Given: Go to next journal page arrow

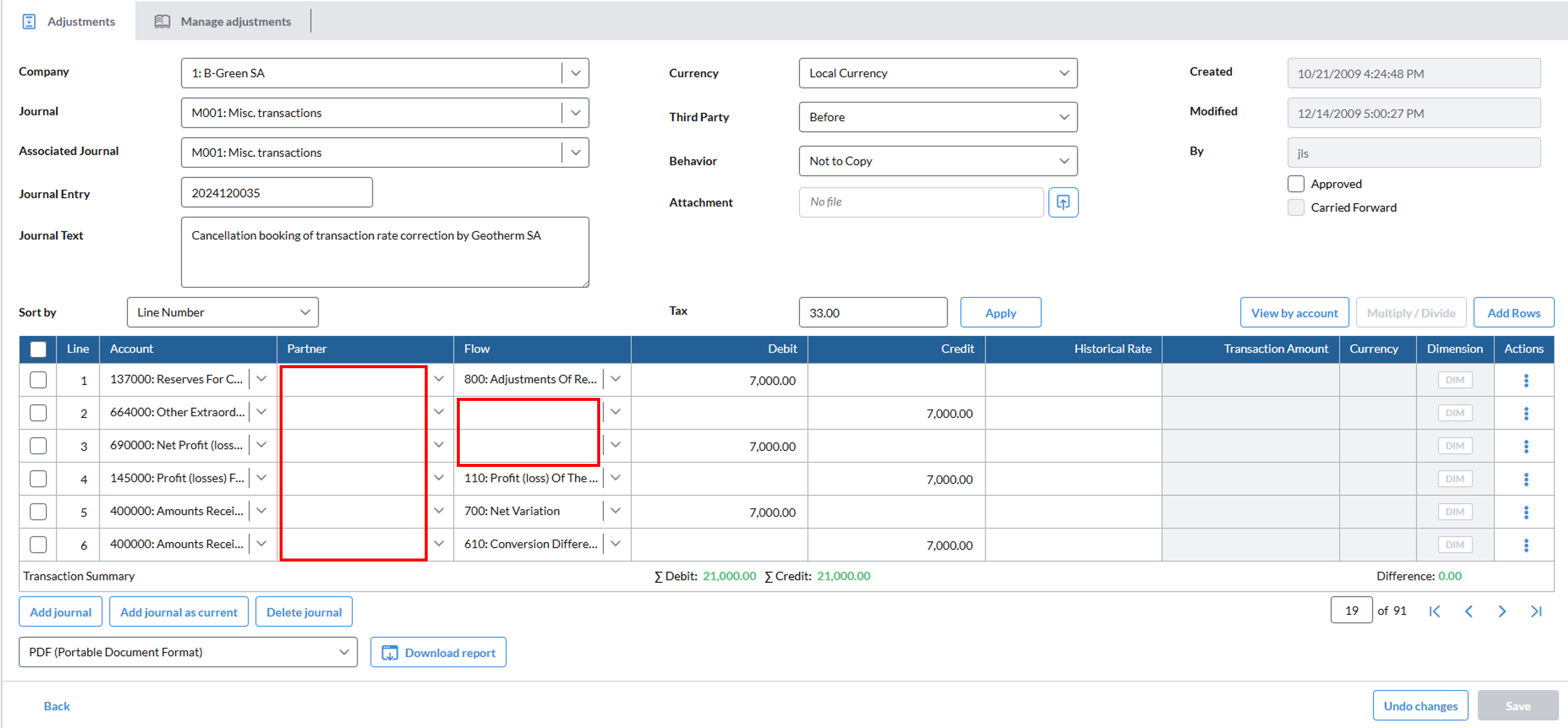Looking at the screenshot, I should pos(1501,611).
